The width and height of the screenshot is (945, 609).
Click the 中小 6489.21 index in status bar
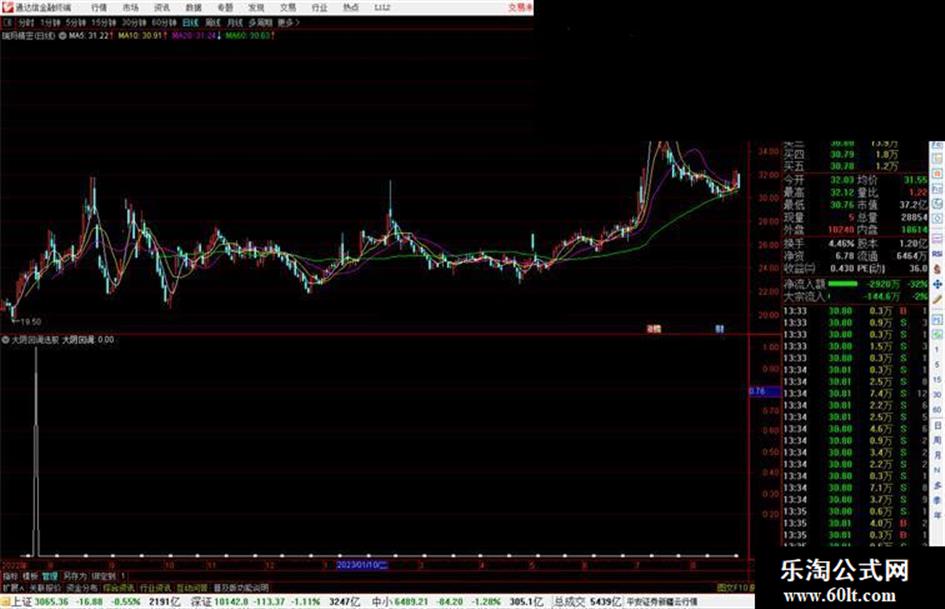pyautogui.click(x=399, y=602)
